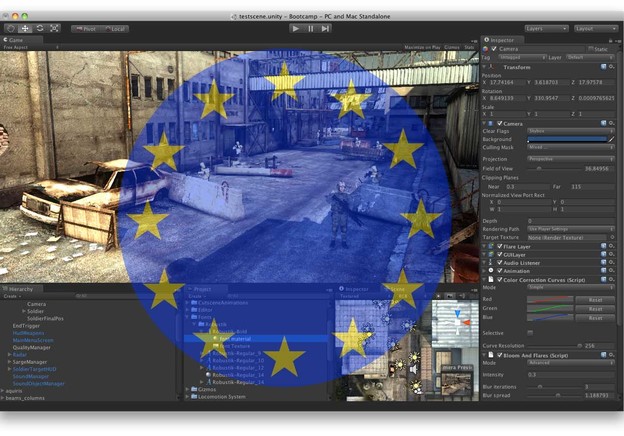The width and height of the screenshot is (624, 436).
Task: Open the Inspector panel options menu icon
Action: pyautogui.click(x=618, y=41)
